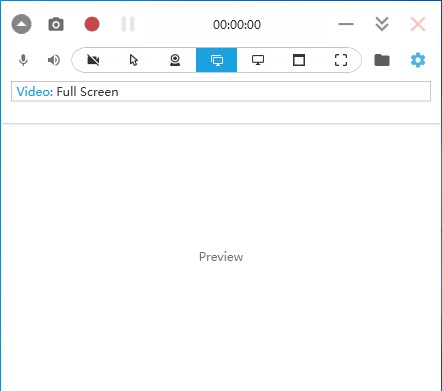Choose the region selection capture source
The width and height of the screenshot is (442, 391).
[341, 60]
